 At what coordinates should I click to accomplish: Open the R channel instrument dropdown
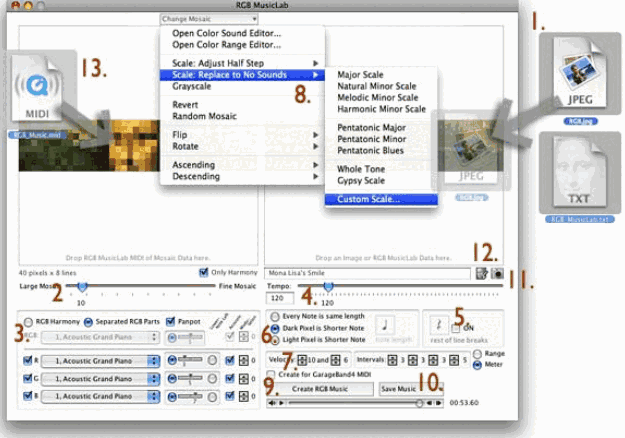100,361
